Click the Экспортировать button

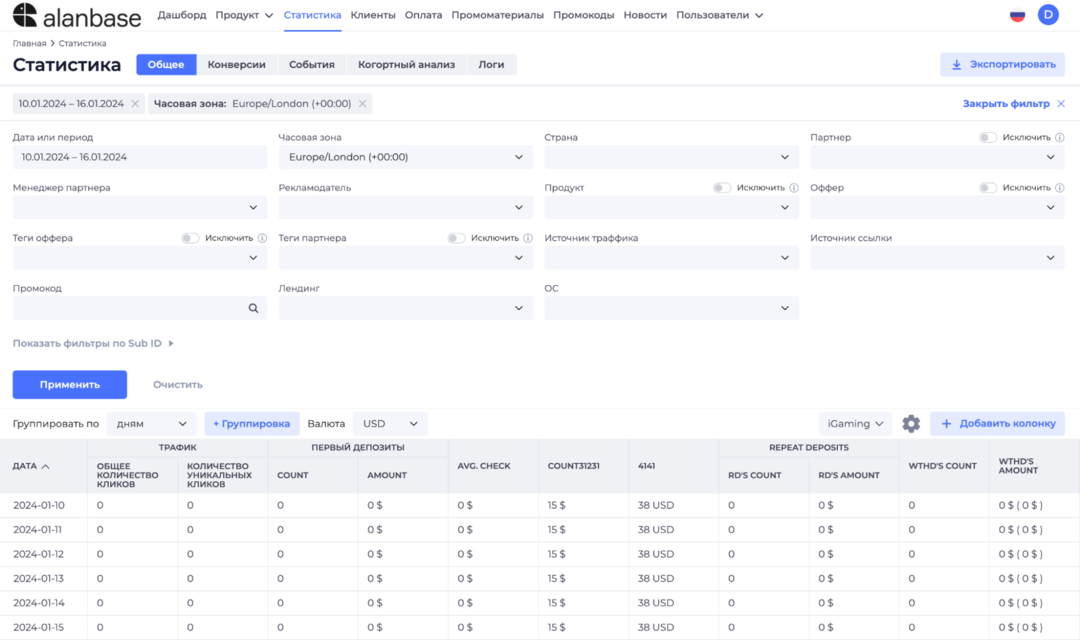(x=1002, y=65)
